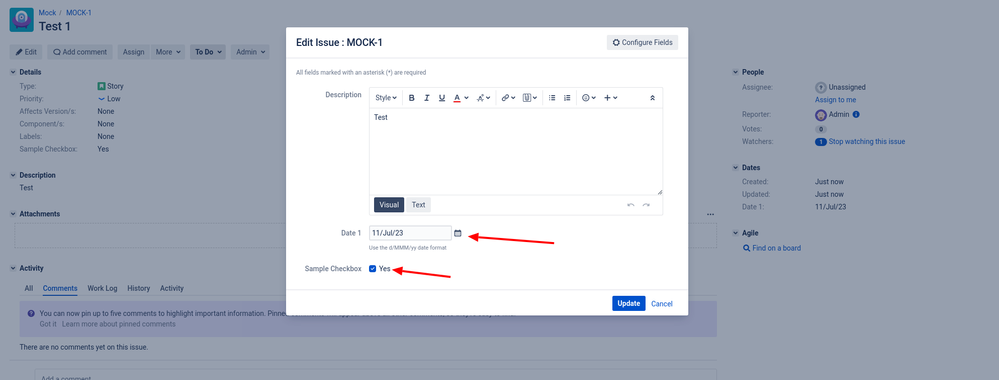This screenshot has height=380, width=999.
Task: Open the Comments activity tab
Action: 60,288
